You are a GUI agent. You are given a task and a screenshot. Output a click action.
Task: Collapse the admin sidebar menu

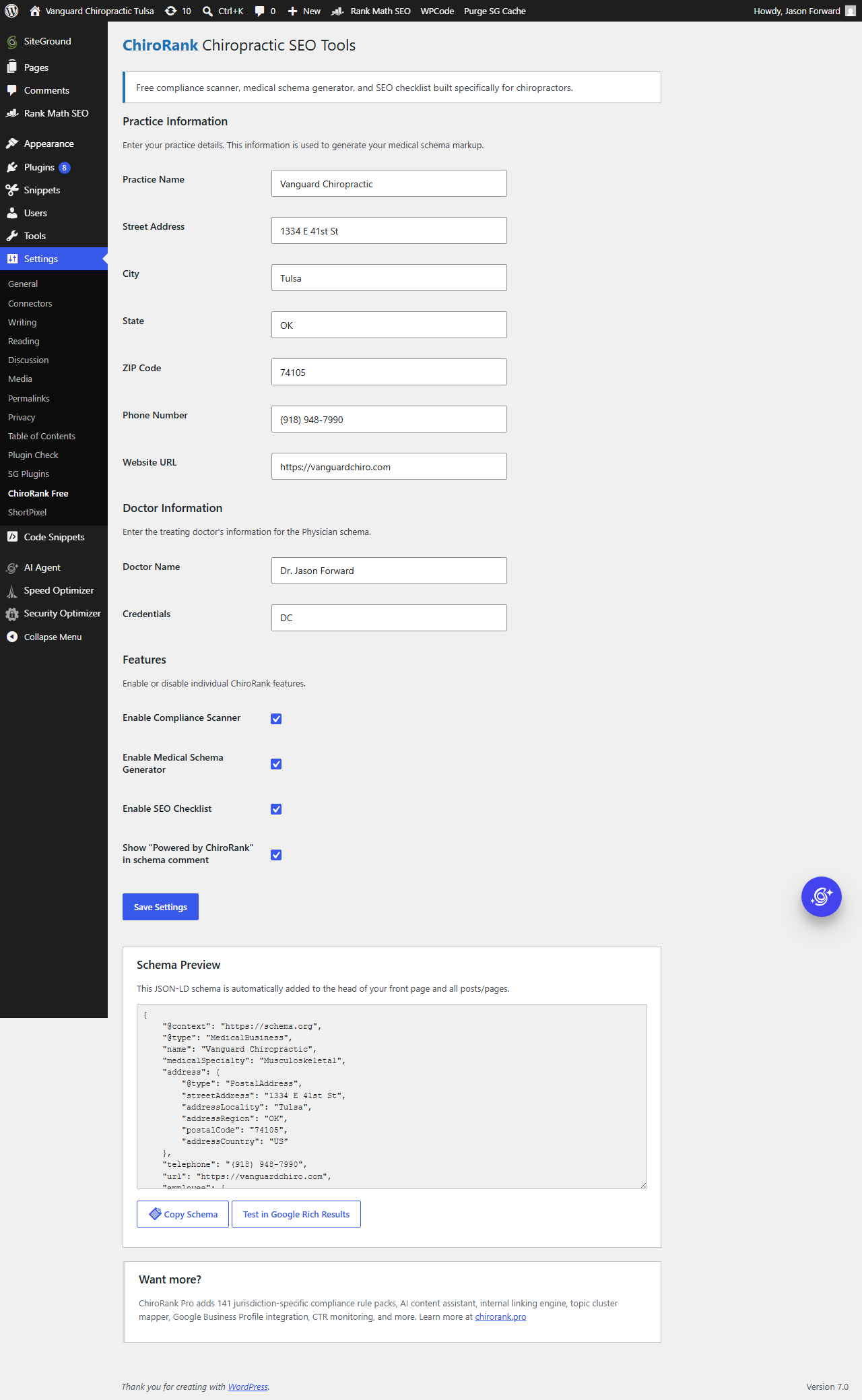[x=54, y=637]
